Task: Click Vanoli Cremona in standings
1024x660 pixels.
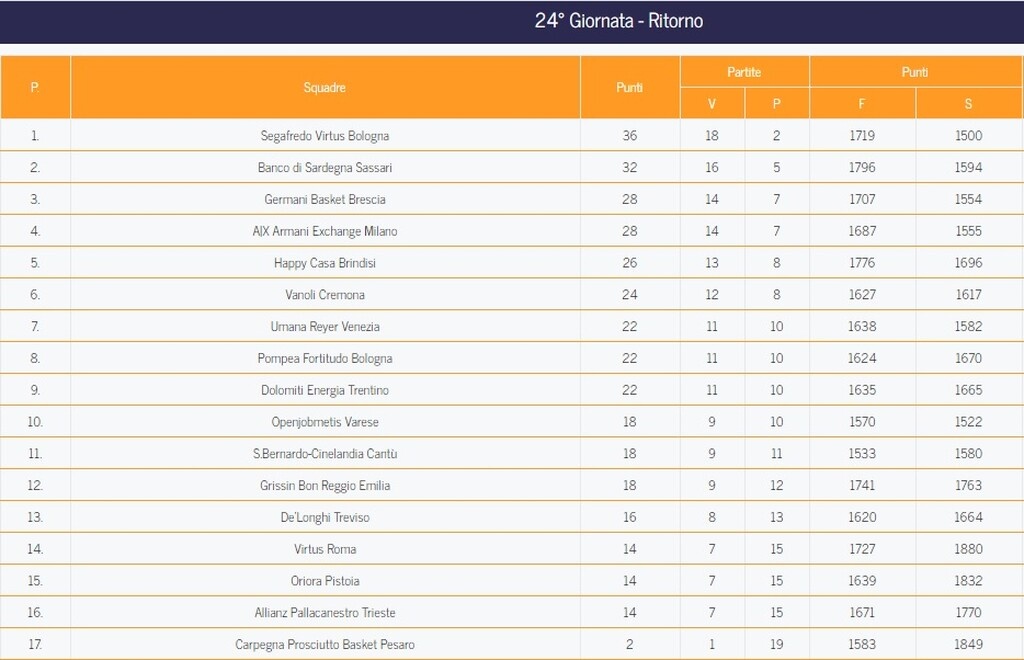Action: click(325, 295)
